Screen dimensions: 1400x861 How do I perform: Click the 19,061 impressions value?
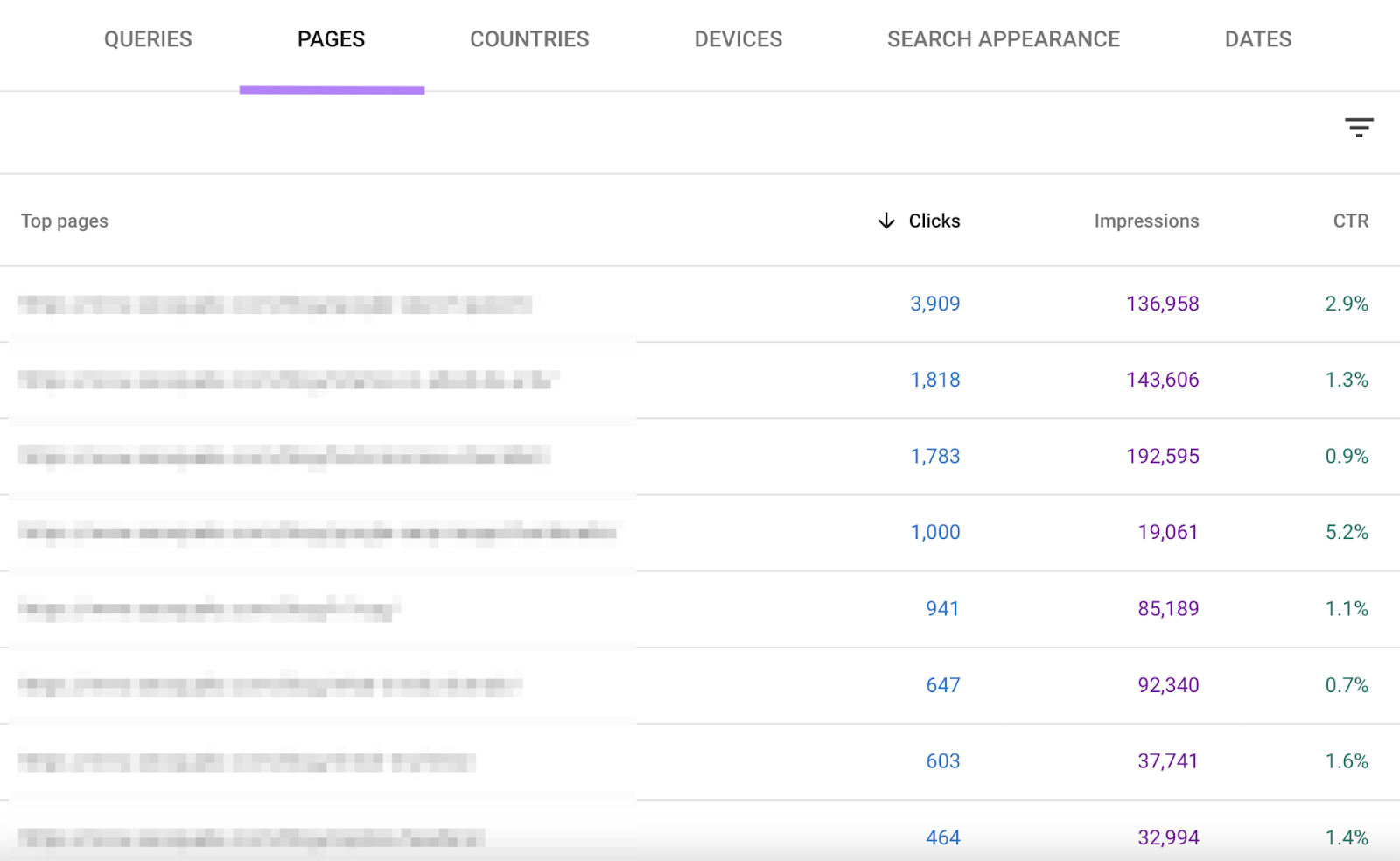1167,532
